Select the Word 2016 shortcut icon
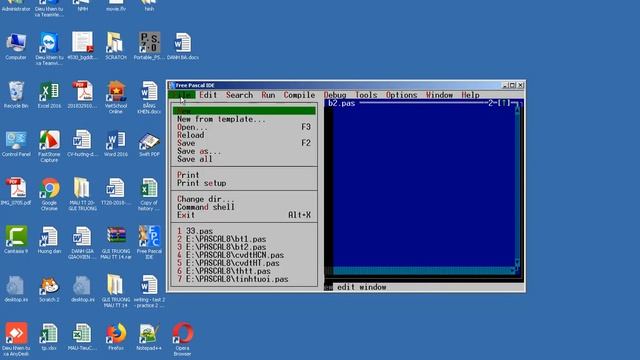 (x=116, y=144)
